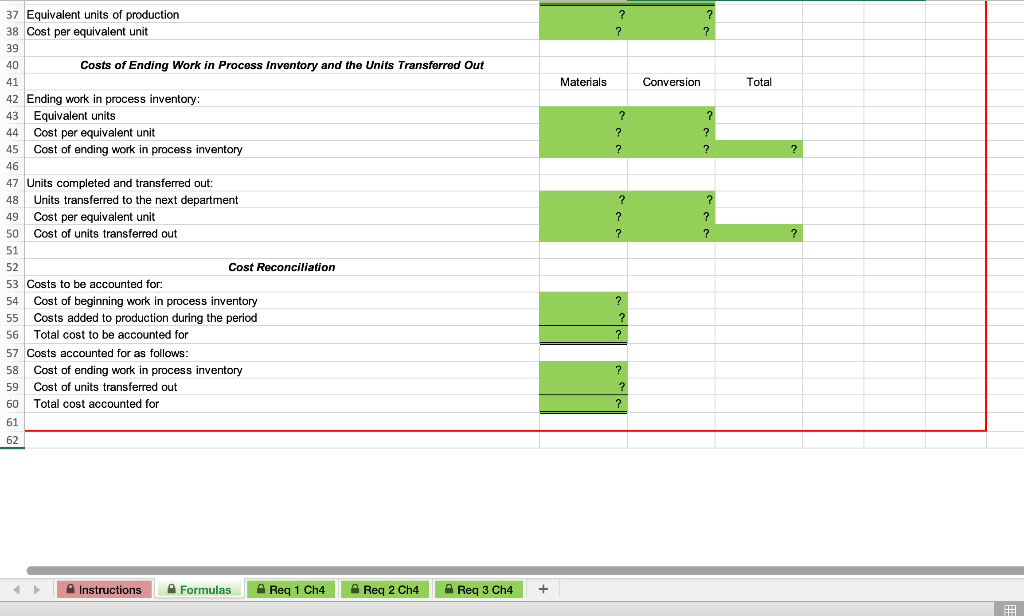This screenshot has height=616, width=1024.
Task: Select the Materials column header cell
Action: (583, 82)
